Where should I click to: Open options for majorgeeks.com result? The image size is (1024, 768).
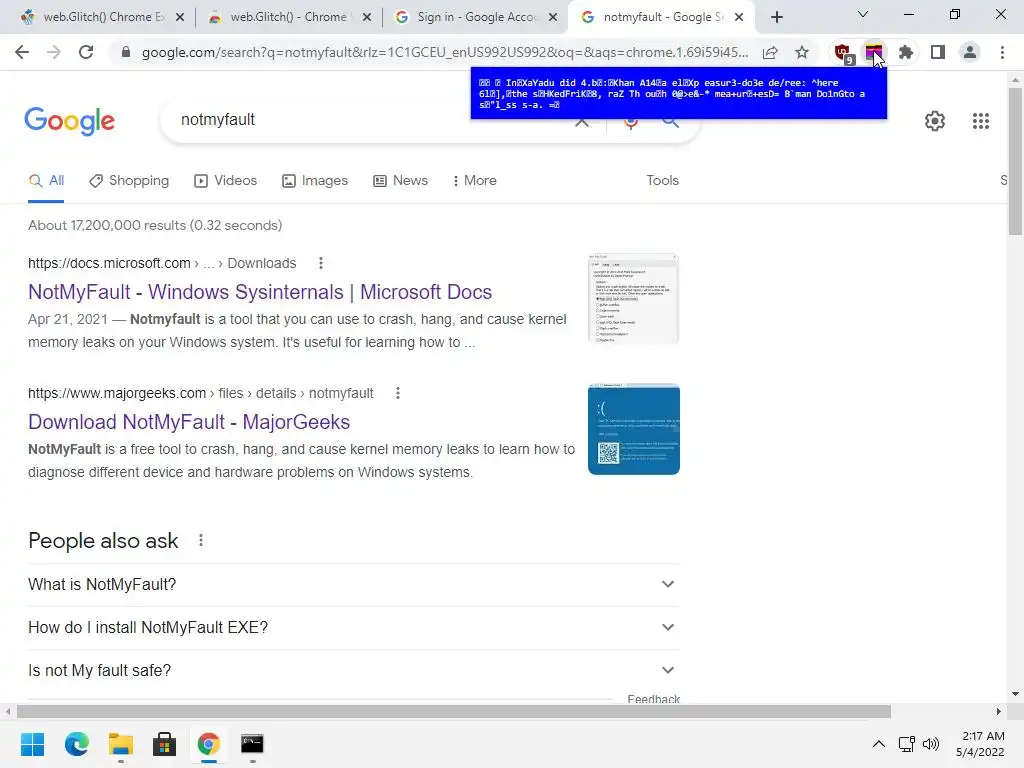398,393
